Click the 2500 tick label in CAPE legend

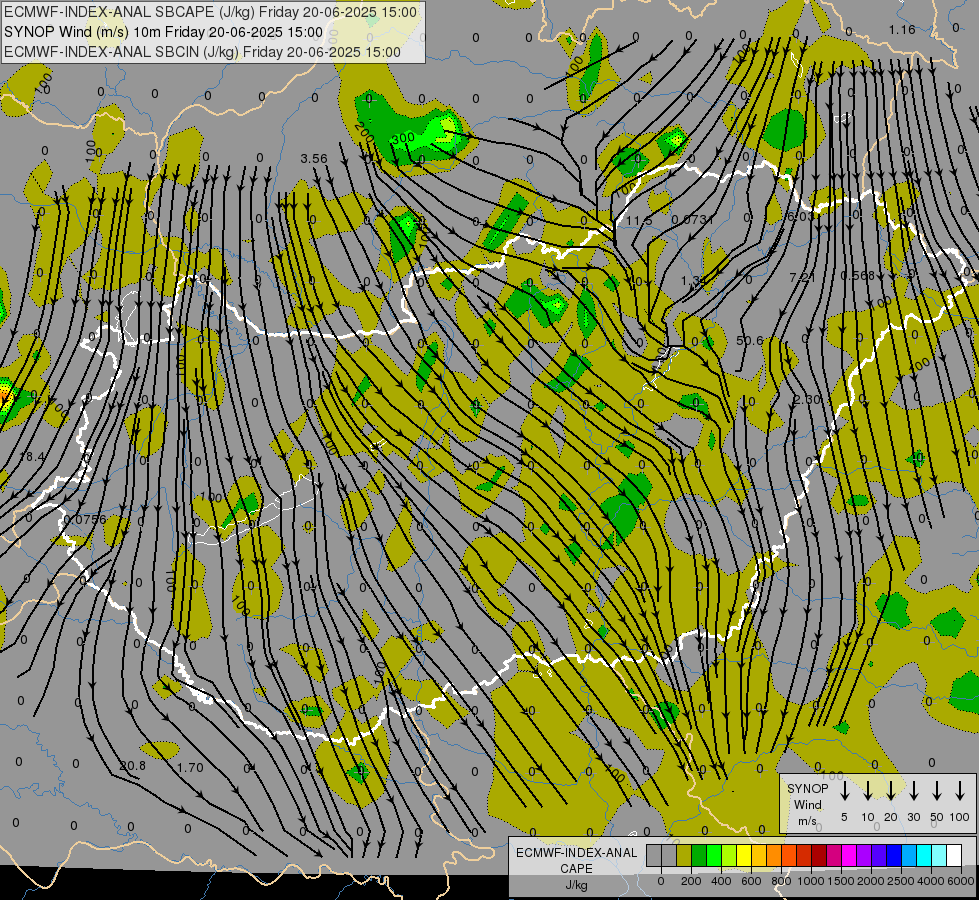click(900, 881)
